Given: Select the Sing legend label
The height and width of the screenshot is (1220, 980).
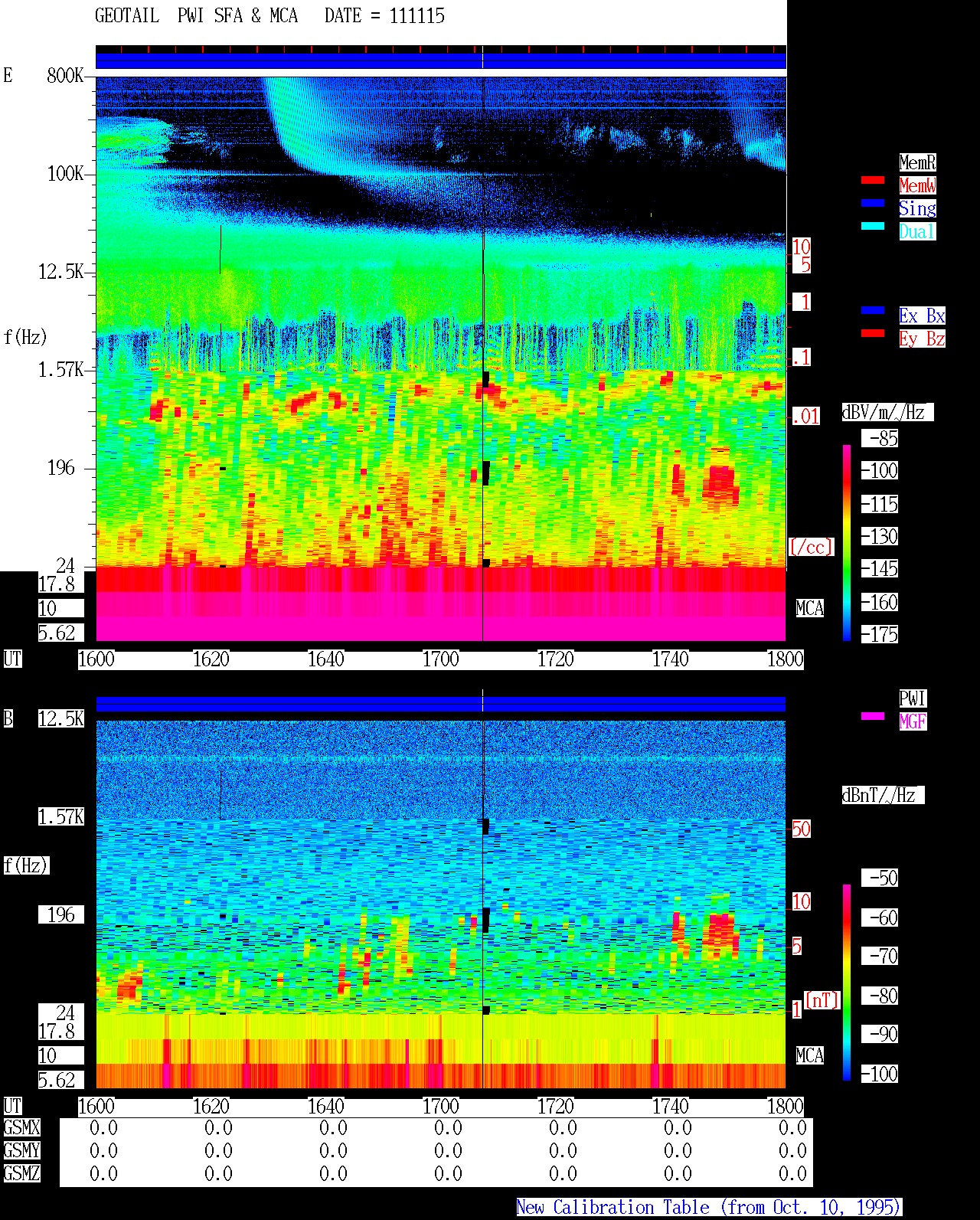Looking at the screenshot, I should [x=917, y=208].
